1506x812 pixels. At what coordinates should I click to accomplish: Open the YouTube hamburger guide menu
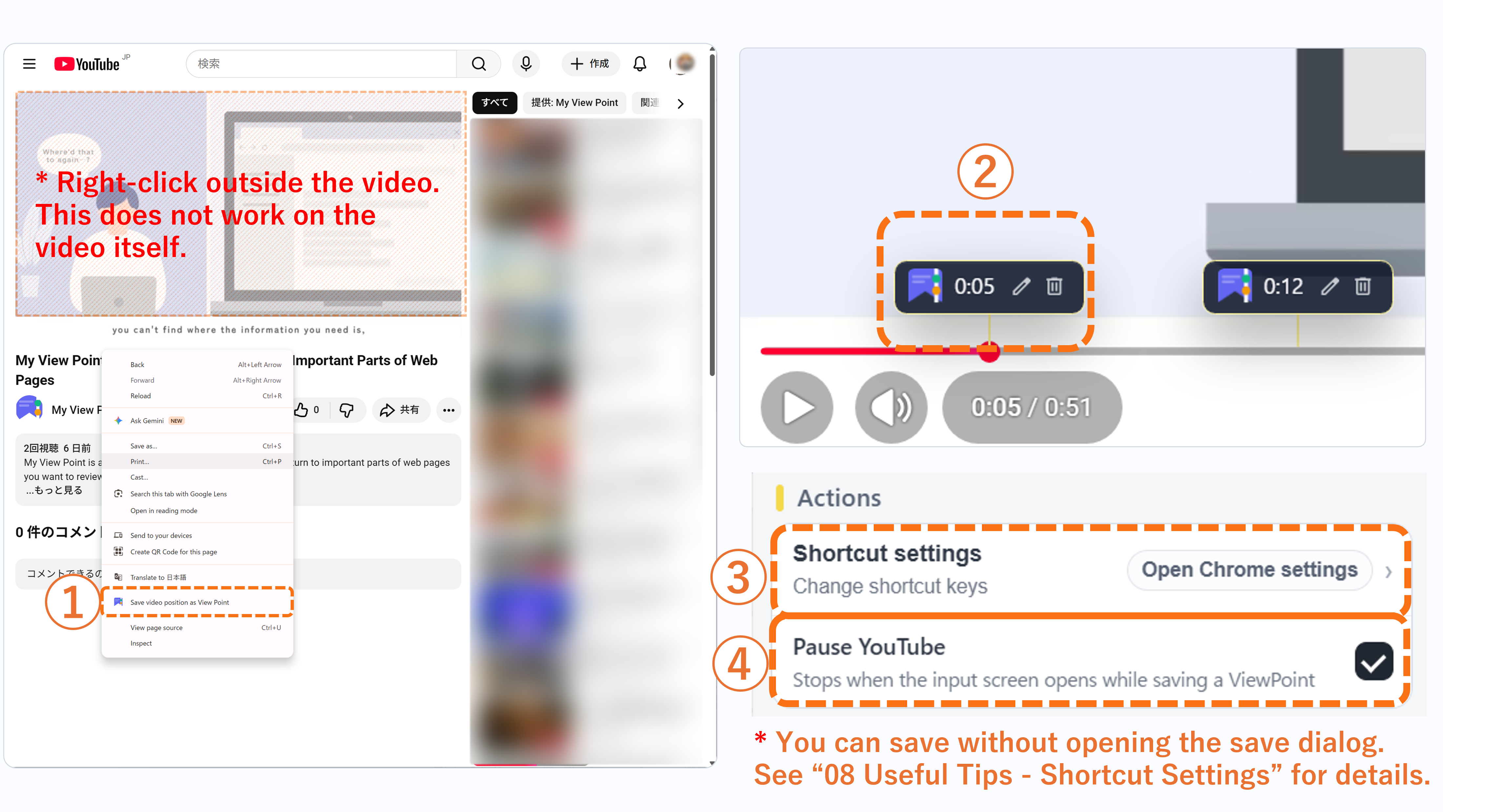[x=29, y=64]
